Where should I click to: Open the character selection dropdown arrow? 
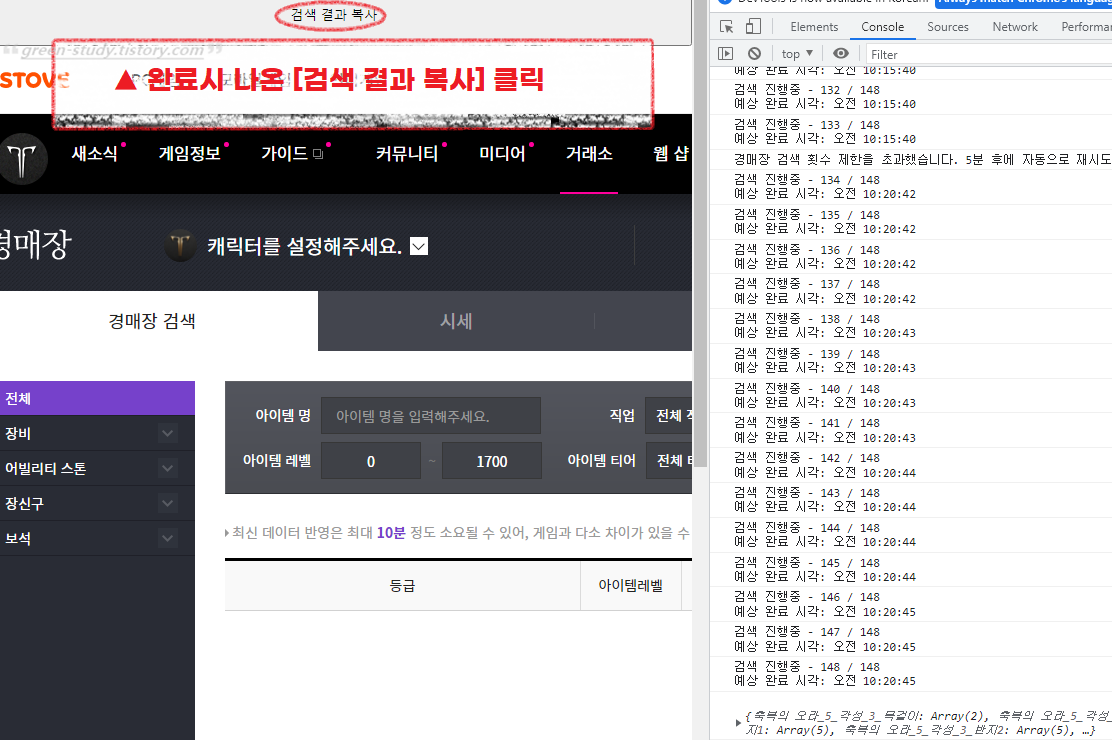(x=419, y=246)
